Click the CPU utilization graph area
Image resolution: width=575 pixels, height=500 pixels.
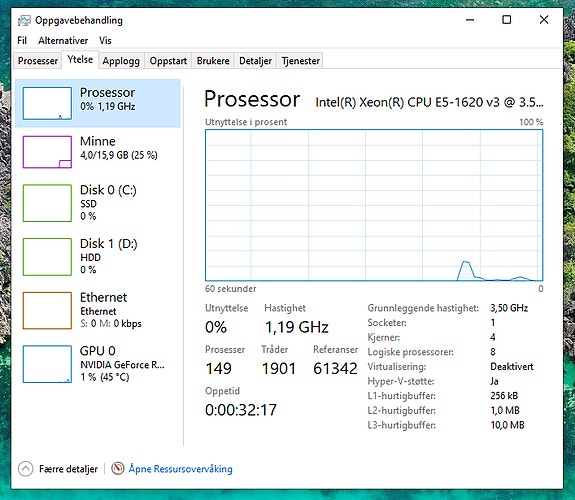pos(374,205)
